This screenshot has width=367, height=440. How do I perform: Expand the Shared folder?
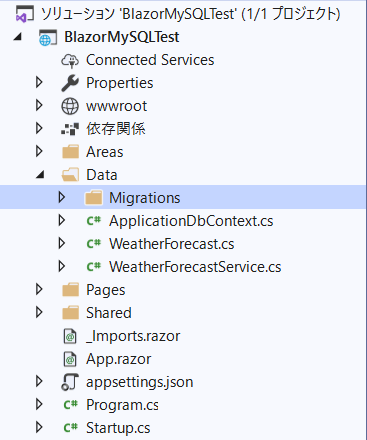(x=39, y=312)
